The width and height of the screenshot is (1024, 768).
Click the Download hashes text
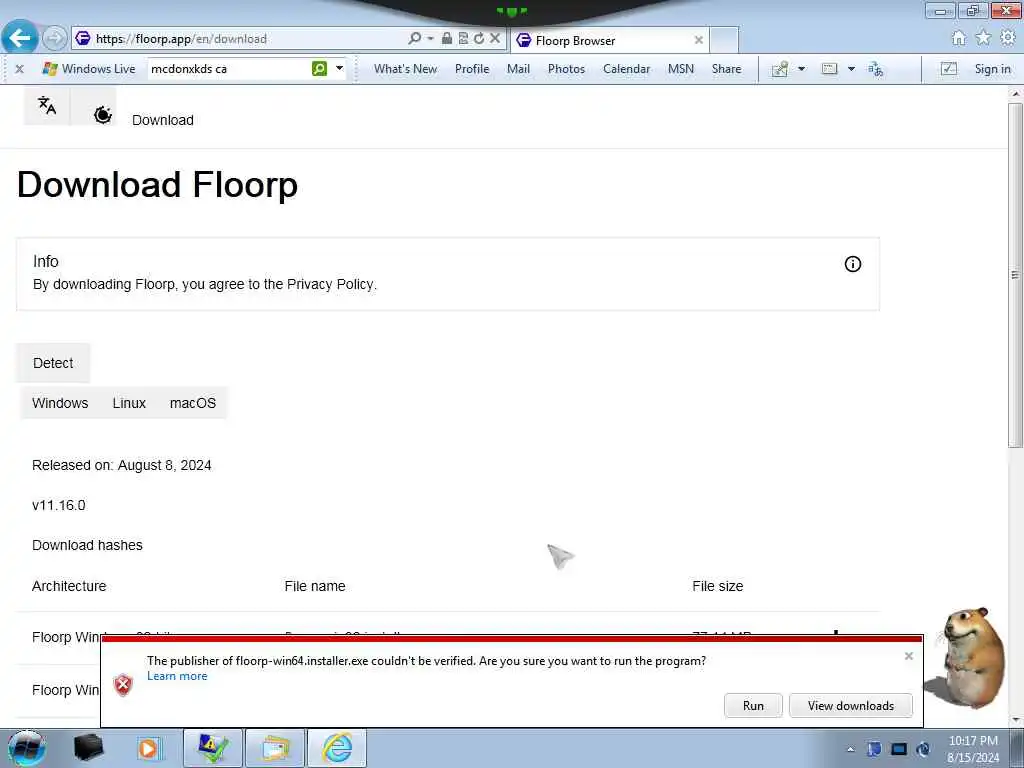point(87,545)
